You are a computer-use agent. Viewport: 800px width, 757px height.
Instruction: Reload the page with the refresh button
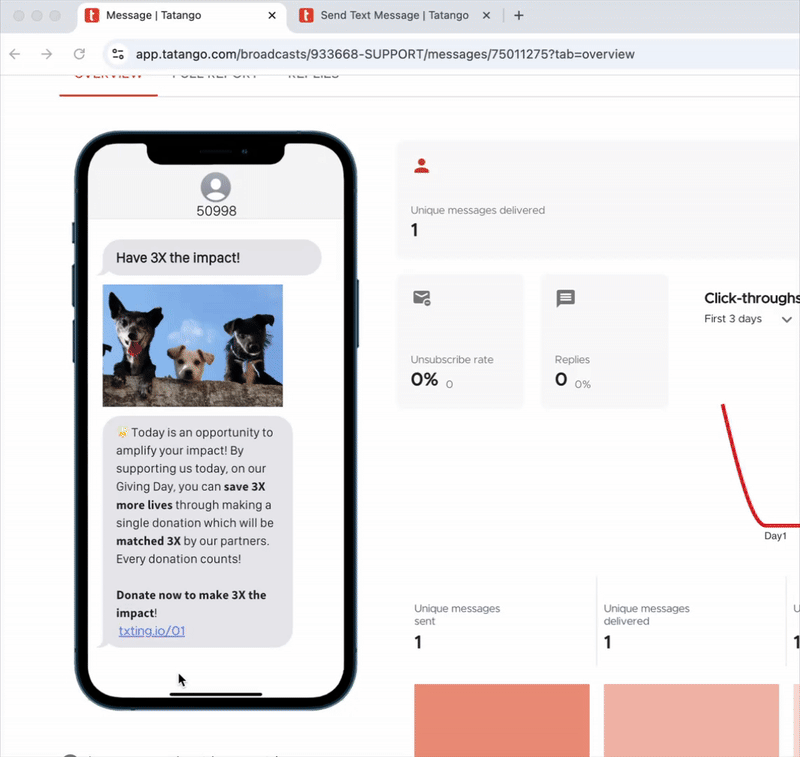click(79, 54)
